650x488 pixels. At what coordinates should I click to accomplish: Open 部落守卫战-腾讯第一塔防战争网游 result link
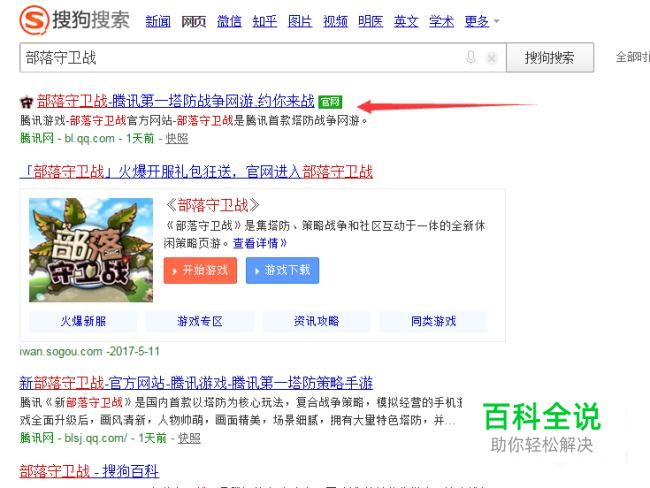(x=176, y=101)
